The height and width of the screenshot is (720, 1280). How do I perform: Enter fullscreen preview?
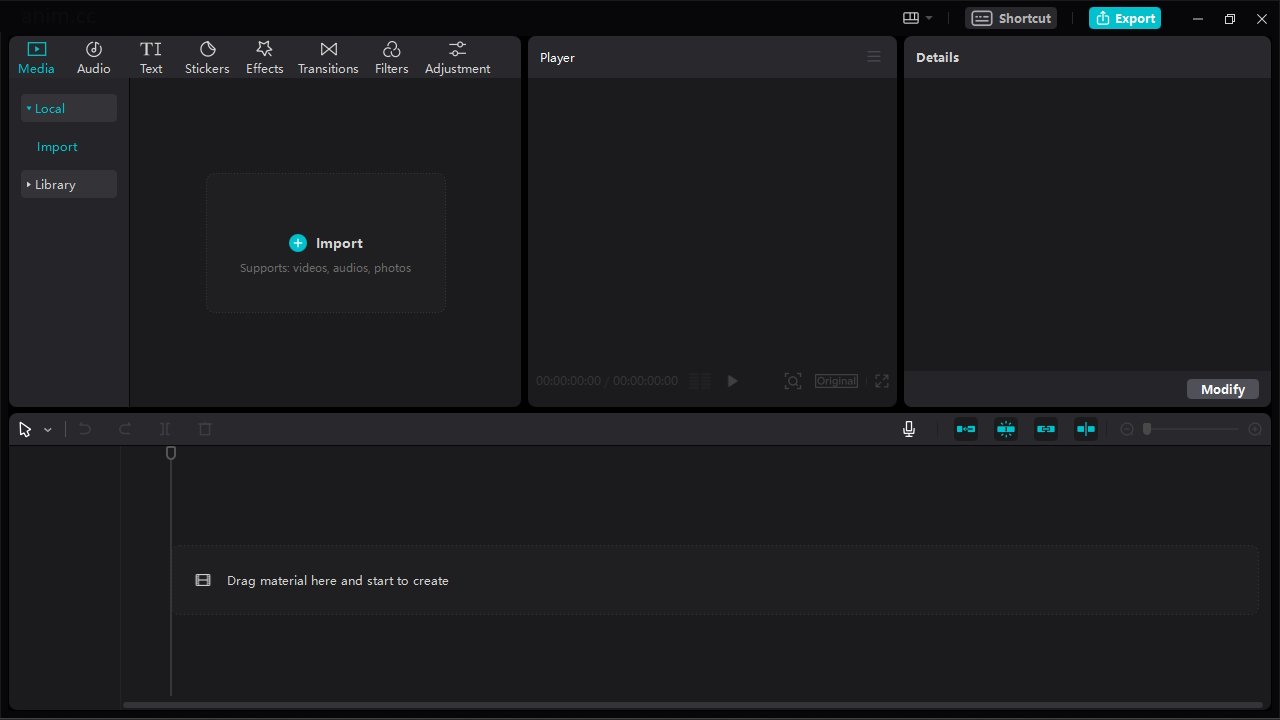882,381
